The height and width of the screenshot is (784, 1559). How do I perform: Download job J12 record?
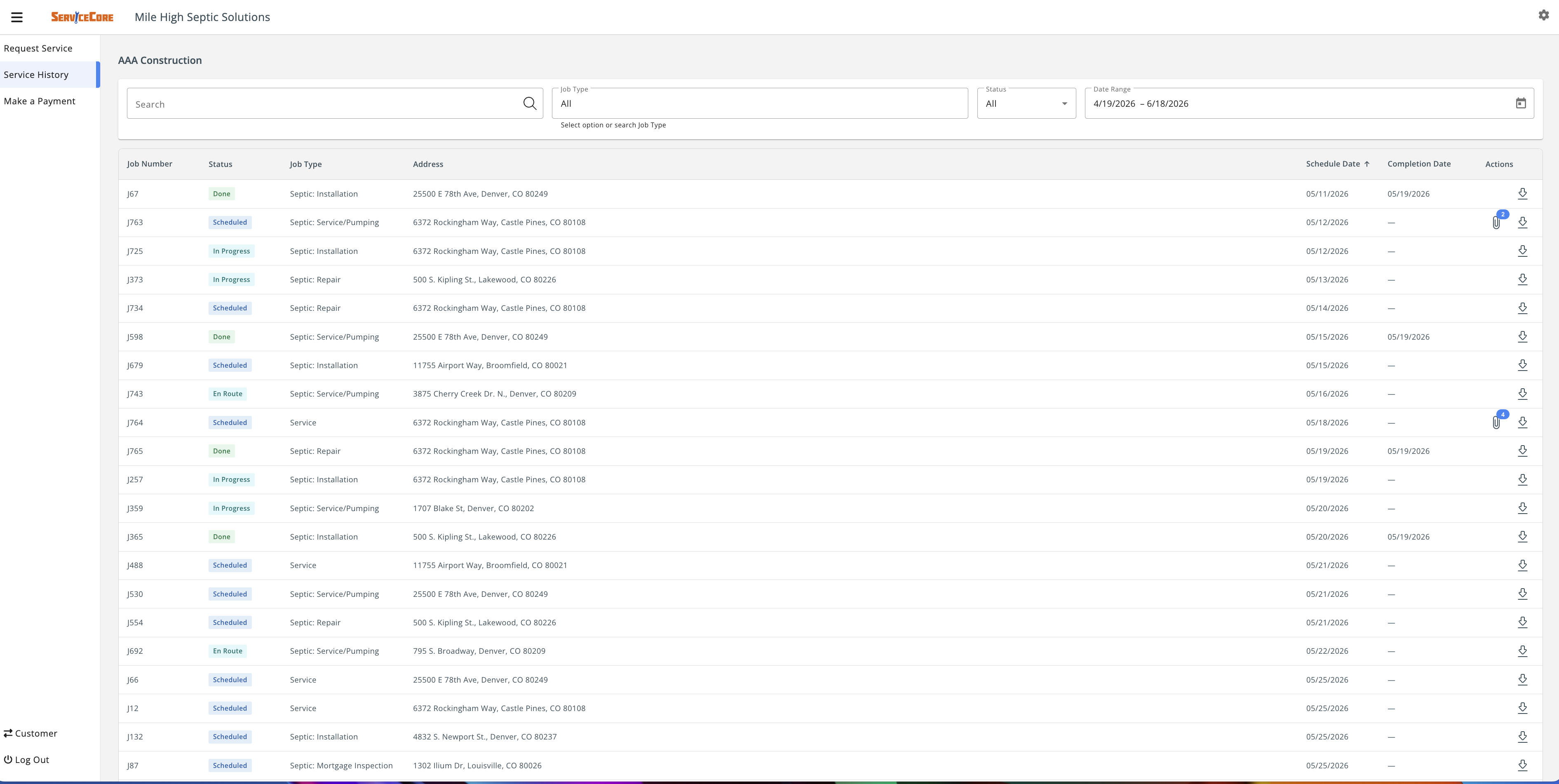[1523, 708]
